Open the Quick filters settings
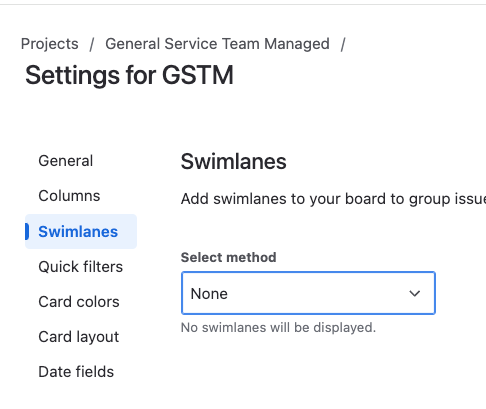Viewport: 486px width, 409px height. [81, 267]
